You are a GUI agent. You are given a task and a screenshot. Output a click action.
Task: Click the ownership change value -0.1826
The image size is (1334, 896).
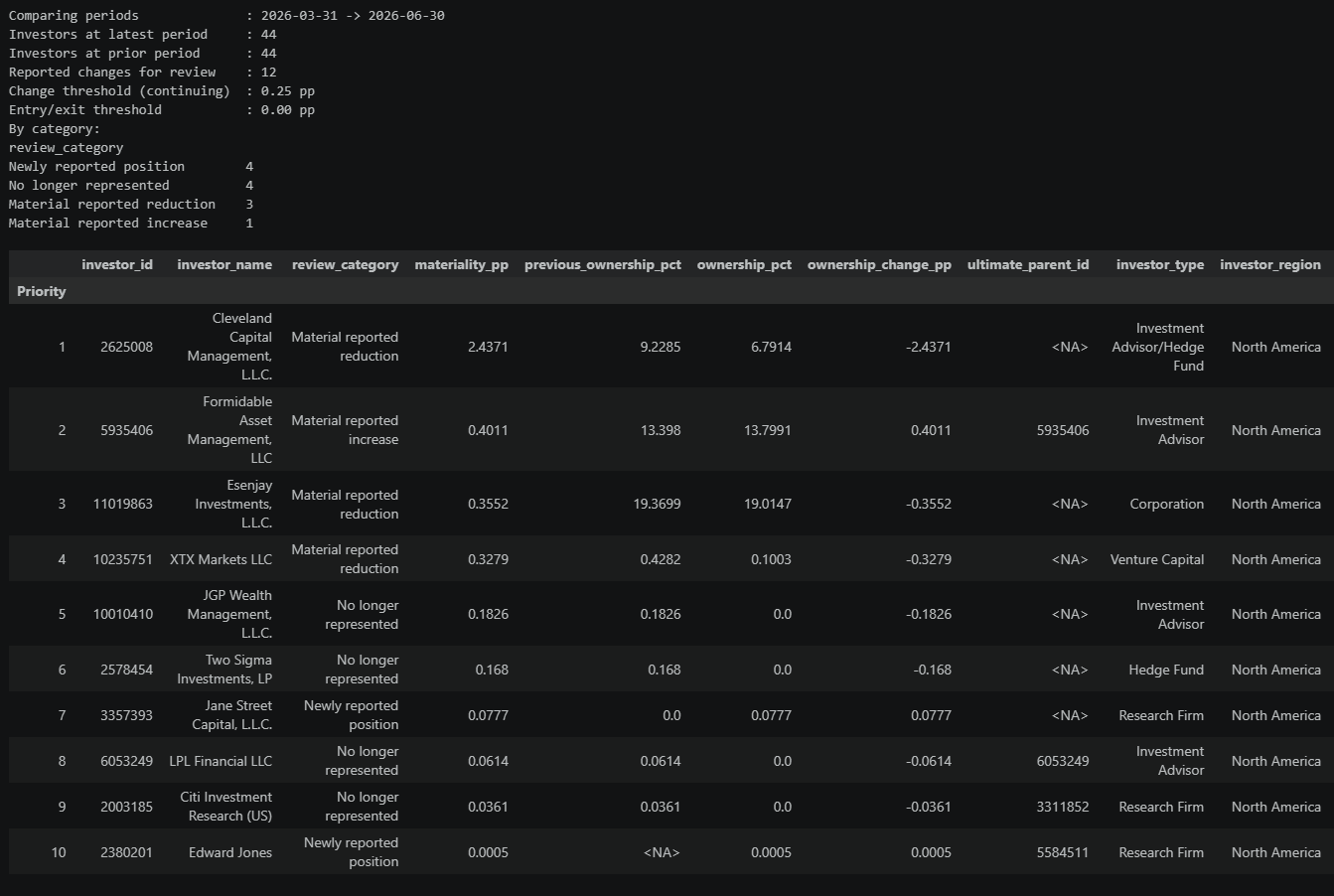pyautogui.click(x=927, y=614)
